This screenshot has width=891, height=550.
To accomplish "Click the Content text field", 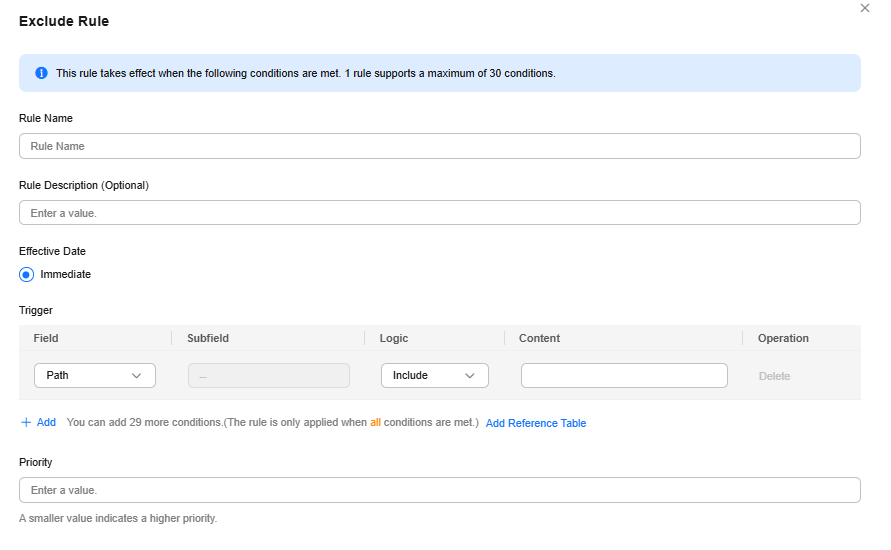I will pos(624,376).
